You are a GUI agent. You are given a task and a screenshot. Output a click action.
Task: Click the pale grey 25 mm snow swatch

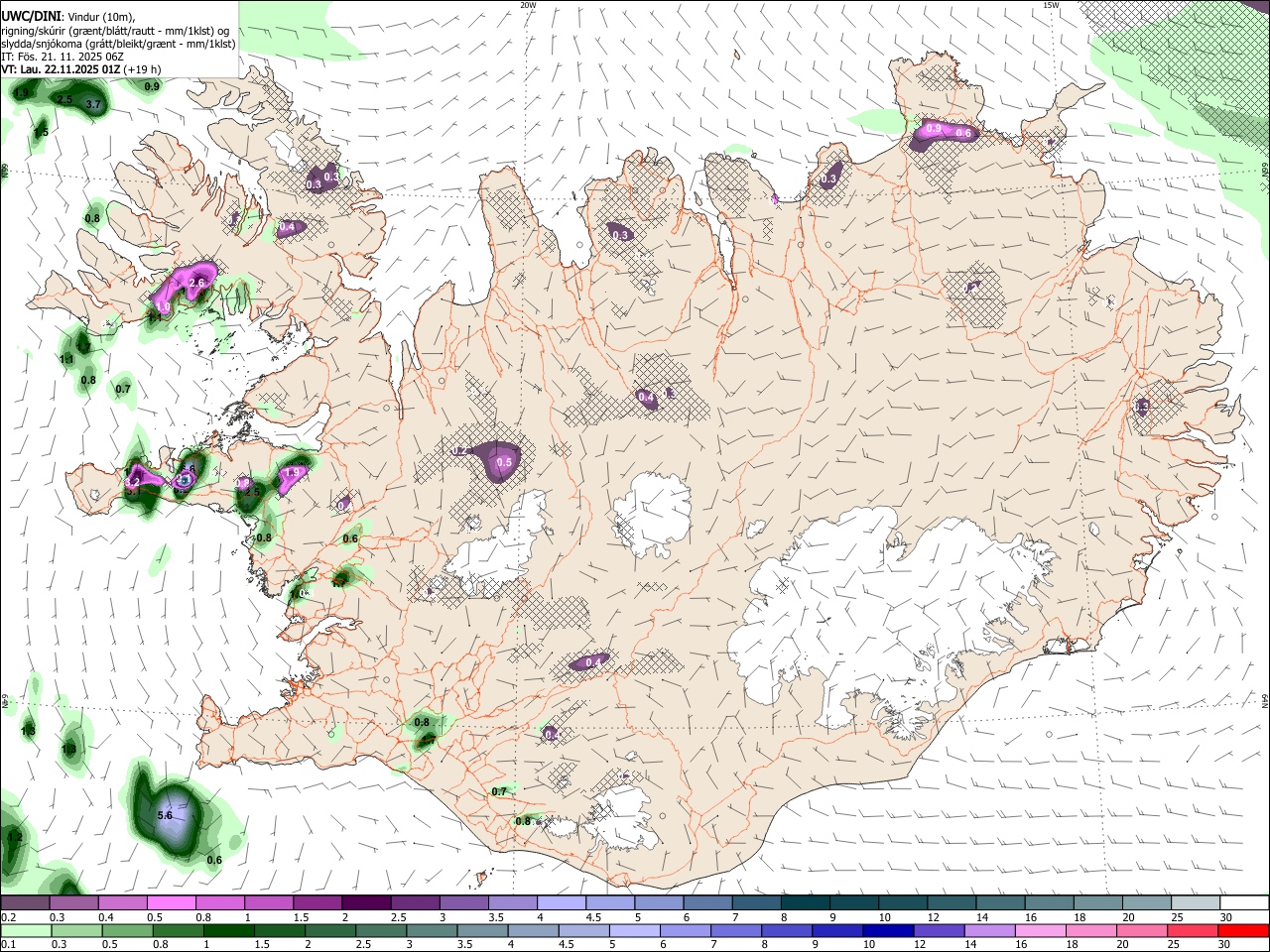[1196, 903]
